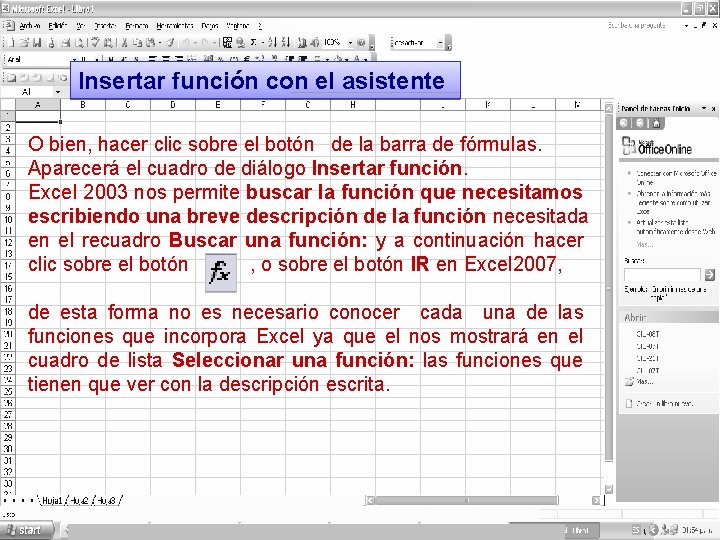Click the Windows Start button
The height and width of the screenshot is (540, 720).
click(x=26, y=530)
